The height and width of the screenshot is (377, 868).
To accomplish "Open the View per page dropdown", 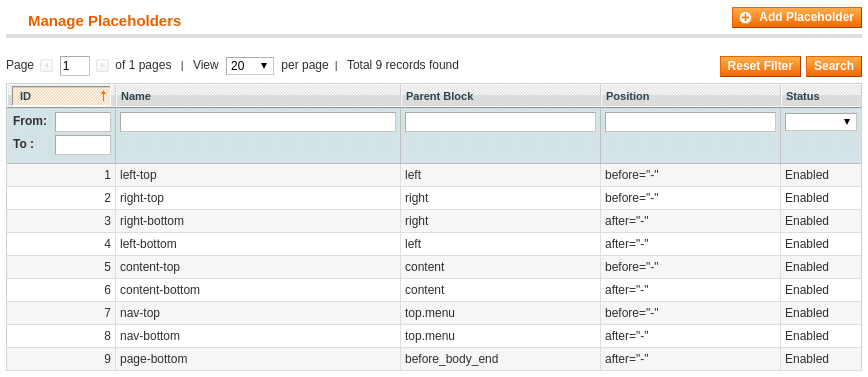I will point(250,66).
